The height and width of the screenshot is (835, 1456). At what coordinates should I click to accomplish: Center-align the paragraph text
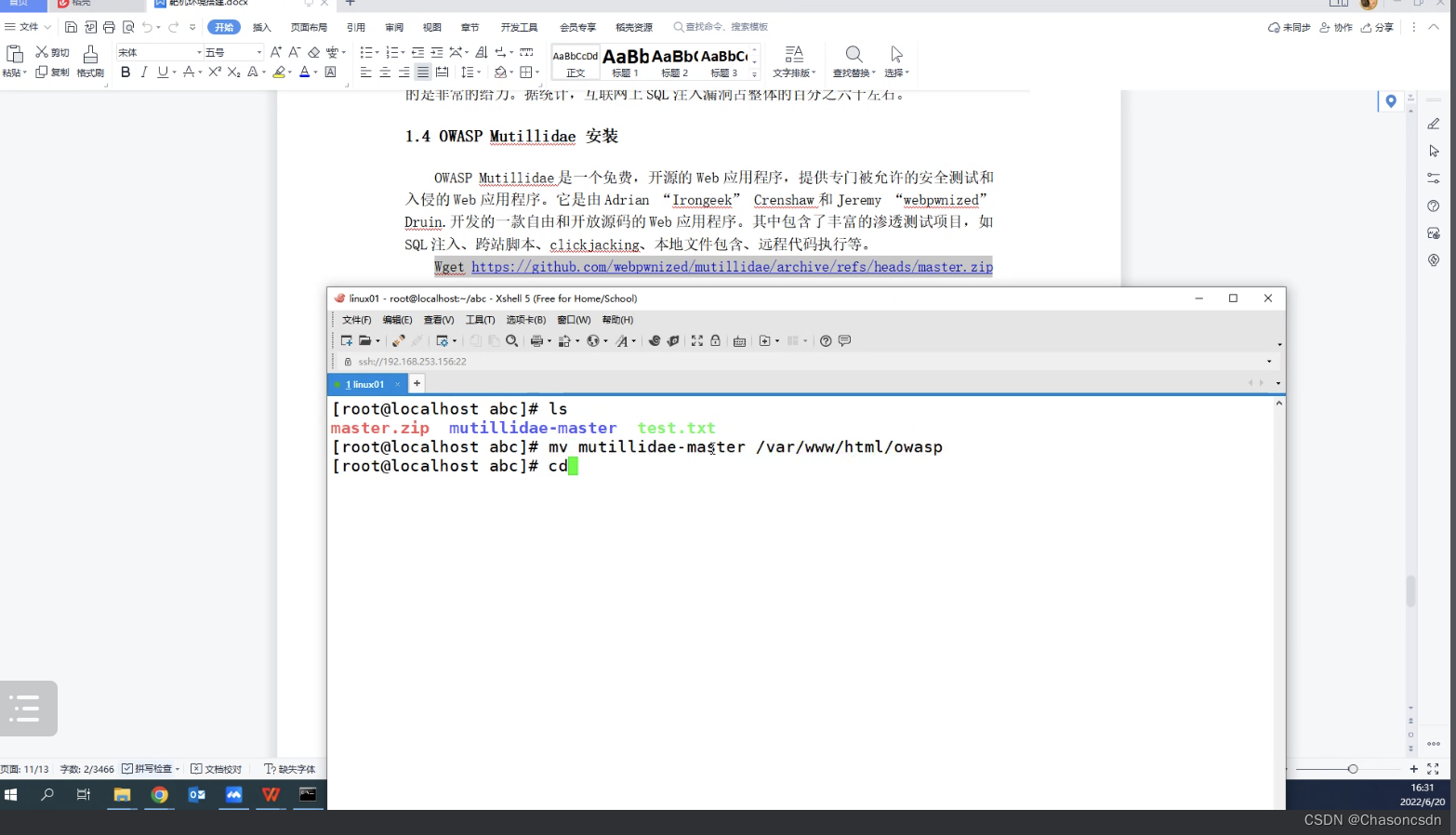click(x=385, y=72)
